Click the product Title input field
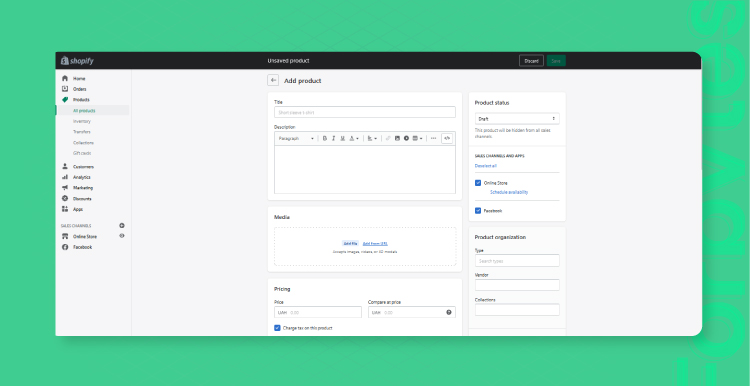This screenshot has height=386, width=750. (364, 112)
